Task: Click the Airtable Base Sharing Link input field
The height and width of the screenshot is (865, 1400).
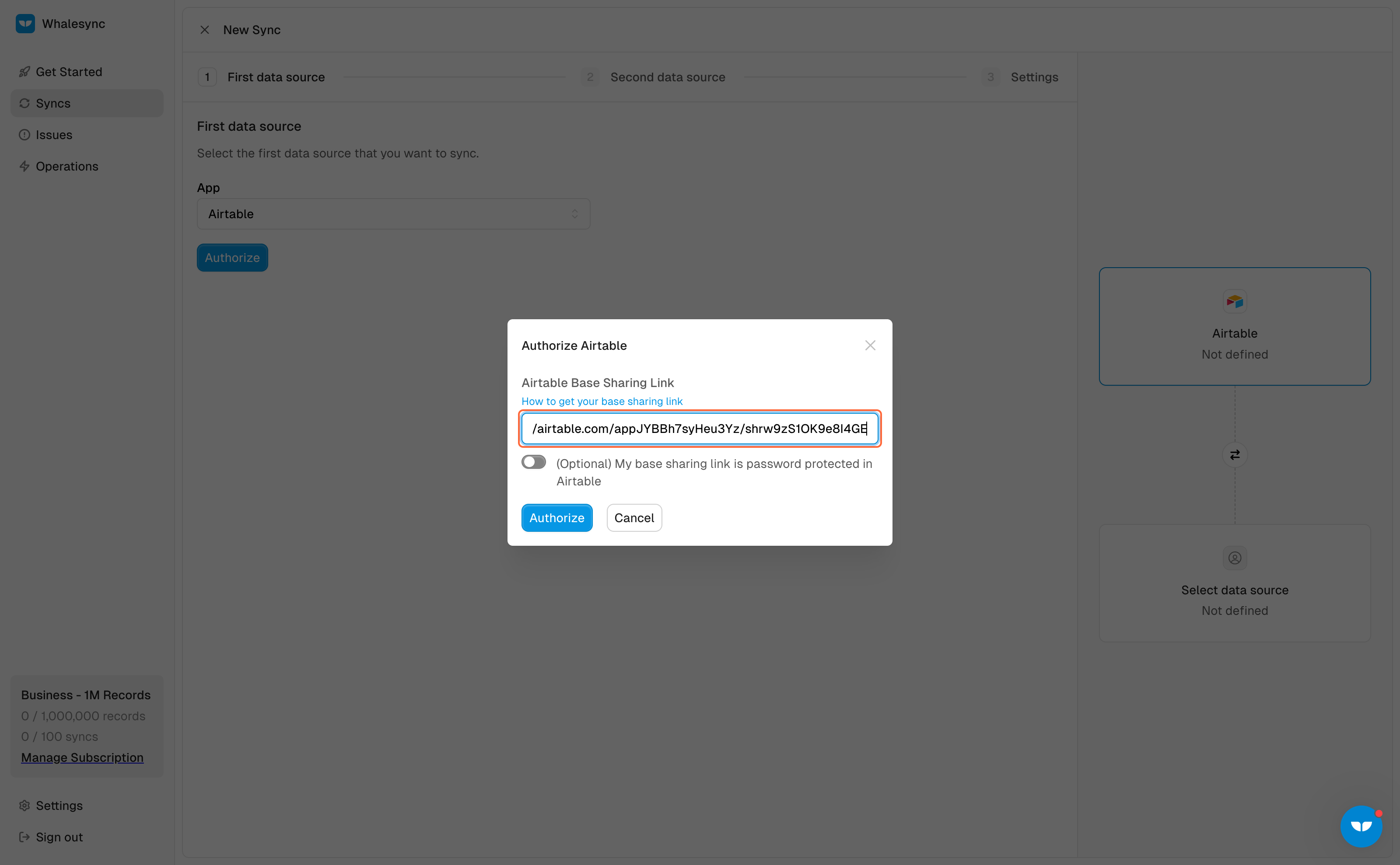Action: [x=700, y=429]
